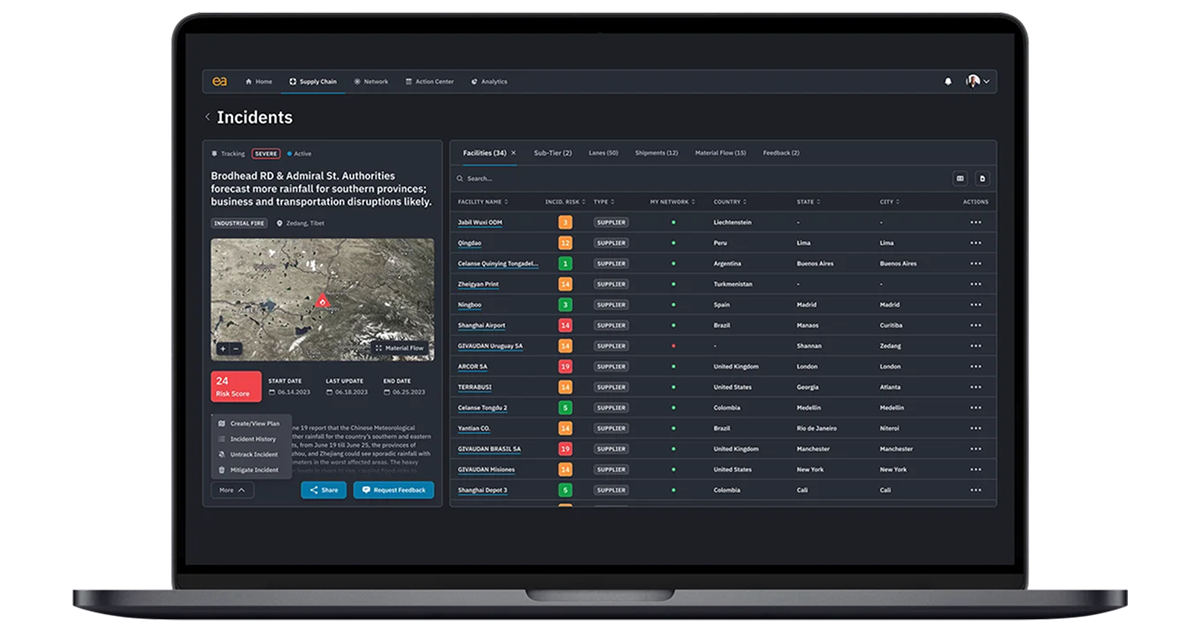The image size is (1200, 630).
Task: Select Supply Chain in the navbar
Action: (x=313, y=82)
